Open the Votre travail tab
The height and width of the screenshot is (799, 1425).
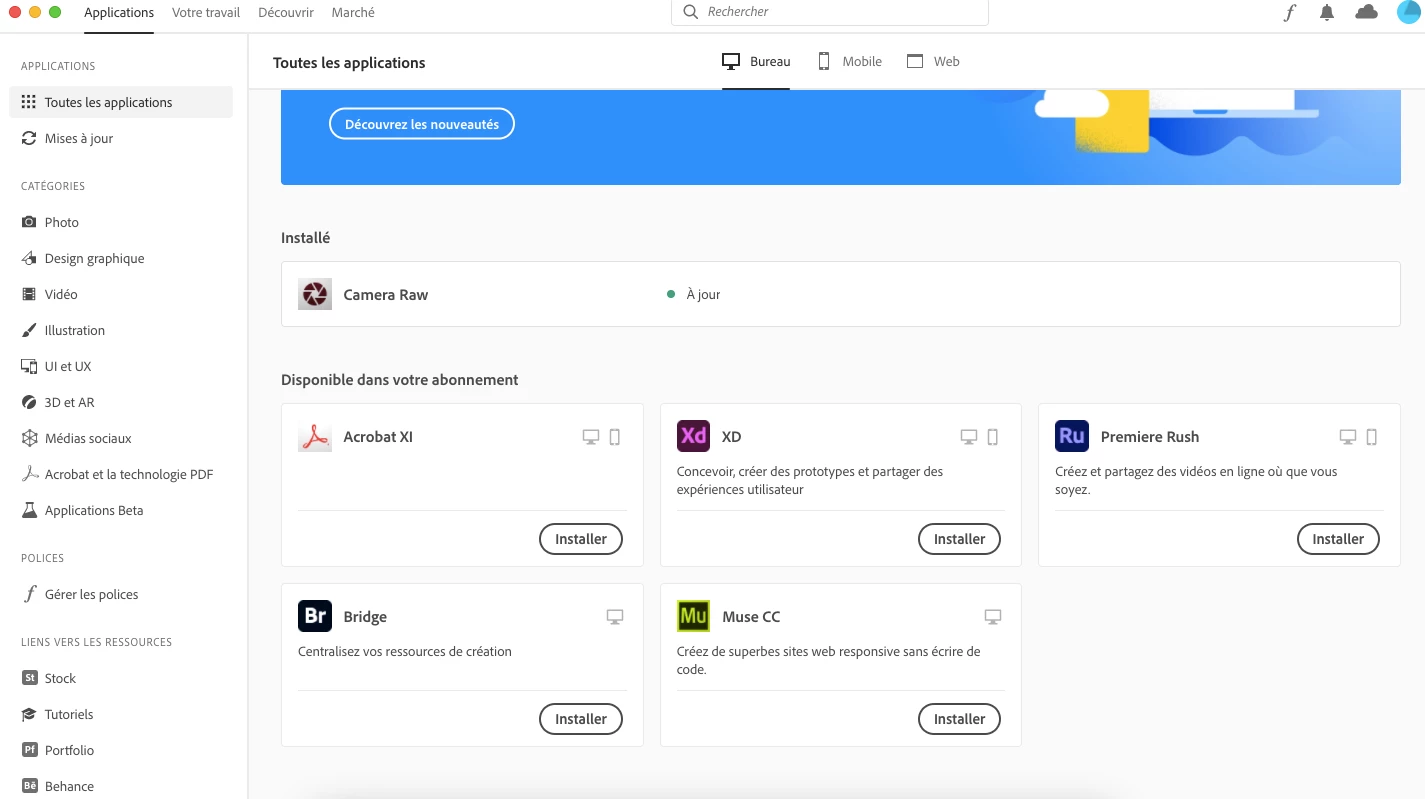[206, 13]
